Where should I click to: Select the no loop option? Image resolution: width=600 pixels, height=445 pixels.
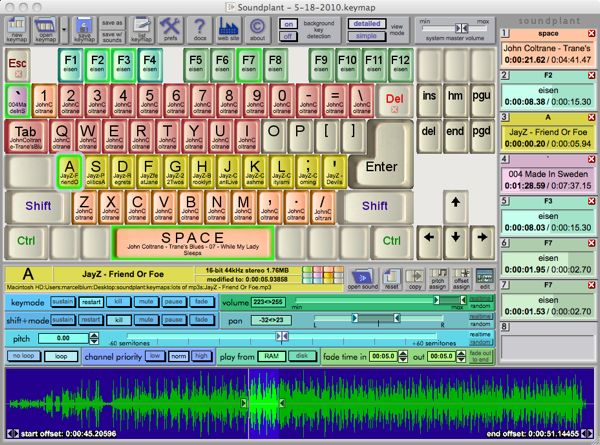(x=24, y=356)
